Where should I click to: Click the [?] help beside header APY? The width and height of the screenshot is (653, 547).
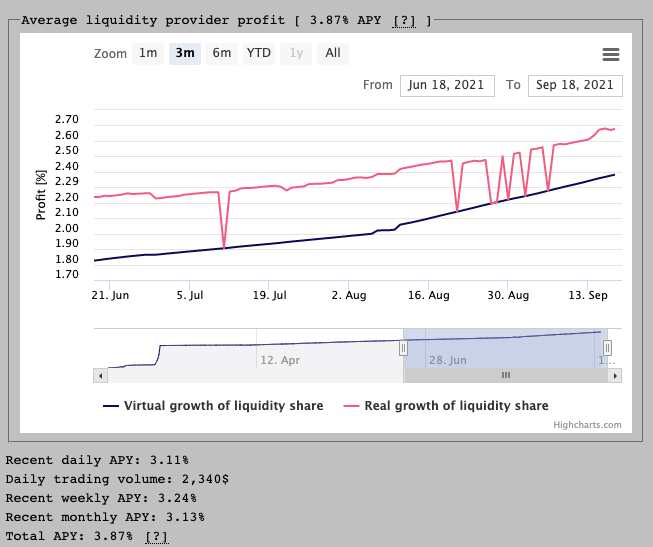click(404, 20)
